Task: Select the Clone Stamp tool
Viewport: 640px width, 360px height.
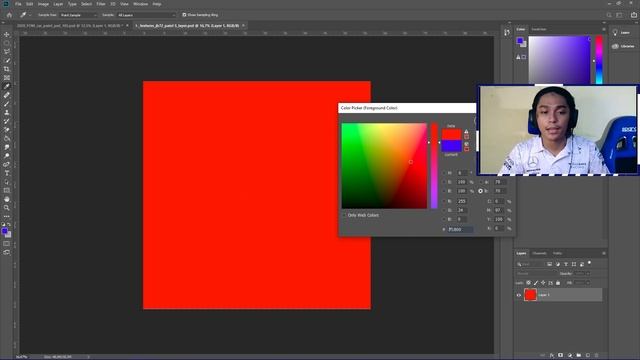Action: [7, 112]
